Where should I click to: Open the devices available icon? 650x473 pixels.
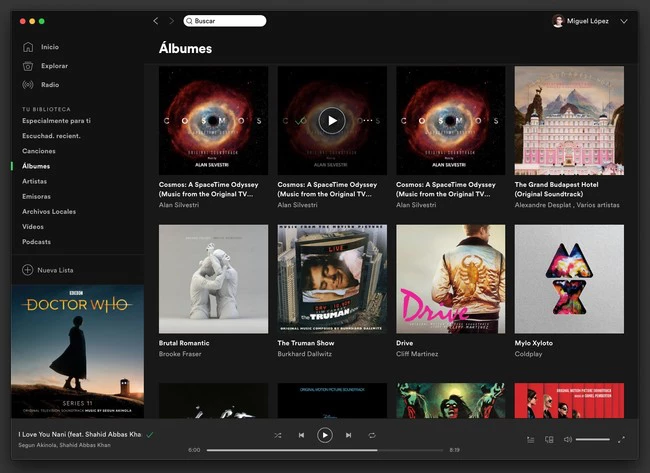click(x=549, y=439)
